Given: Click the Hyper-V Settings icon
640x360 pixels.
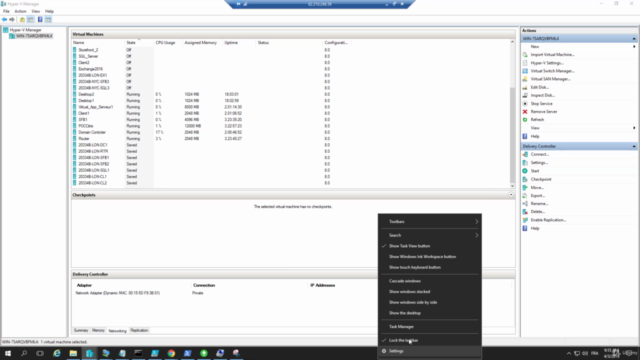Looking at the screenshot, I should 525,63.
